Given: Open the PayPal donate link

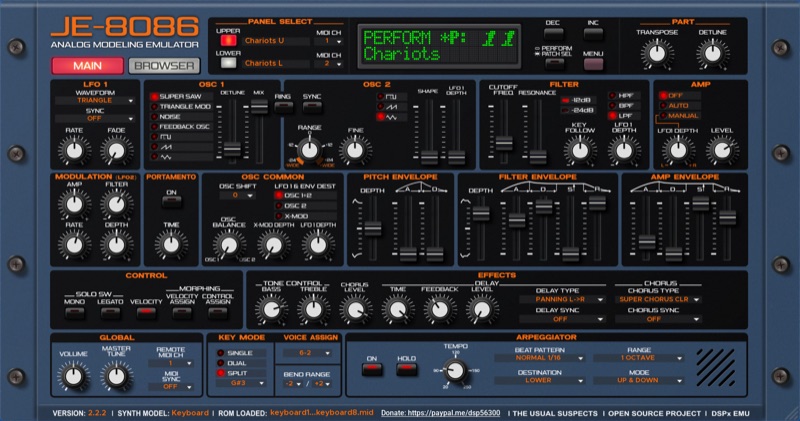Looking at the screenshot, I should [440, 413].
